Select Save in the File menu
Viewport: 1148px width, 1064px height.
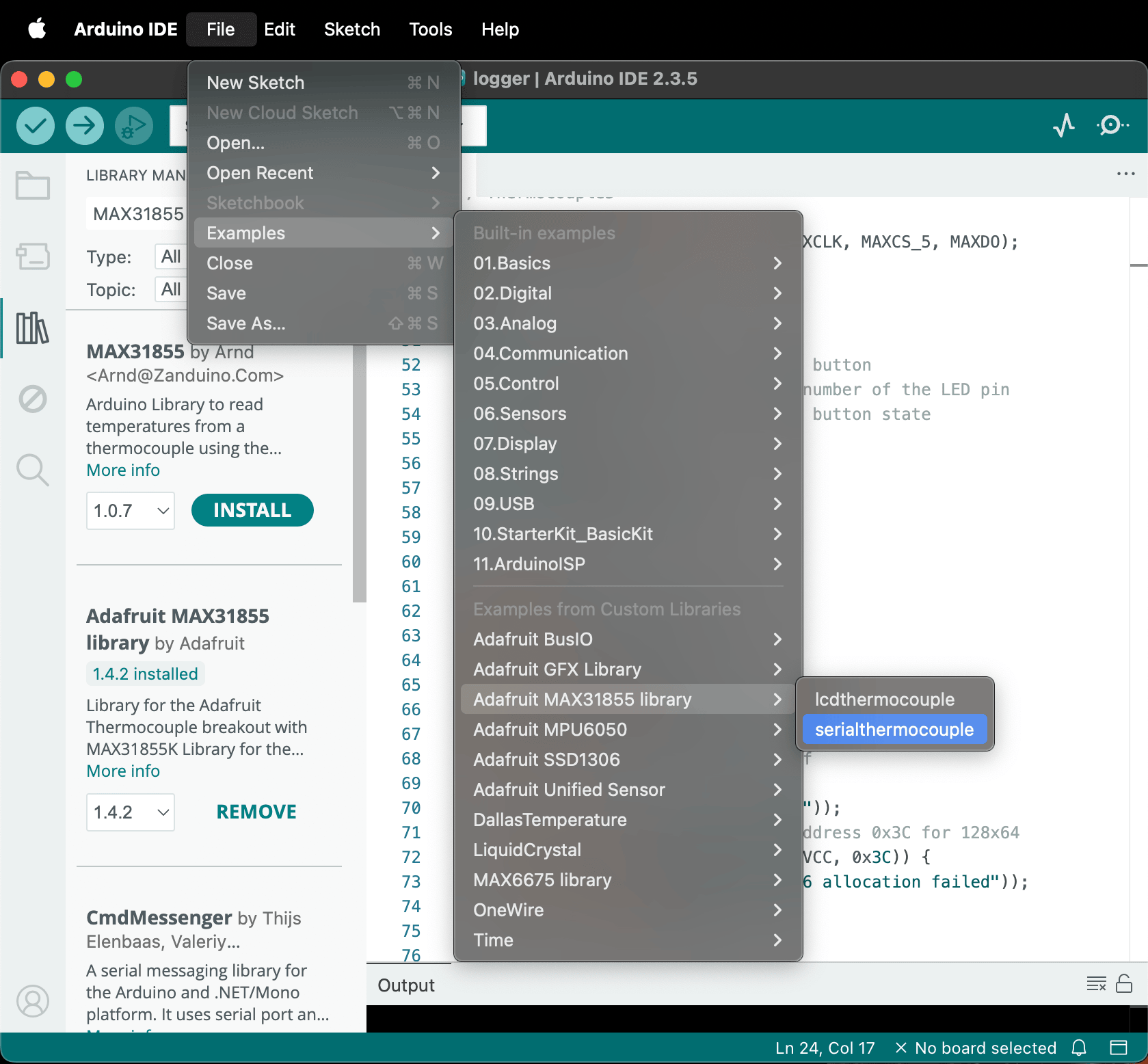click(x=323, y=293)
